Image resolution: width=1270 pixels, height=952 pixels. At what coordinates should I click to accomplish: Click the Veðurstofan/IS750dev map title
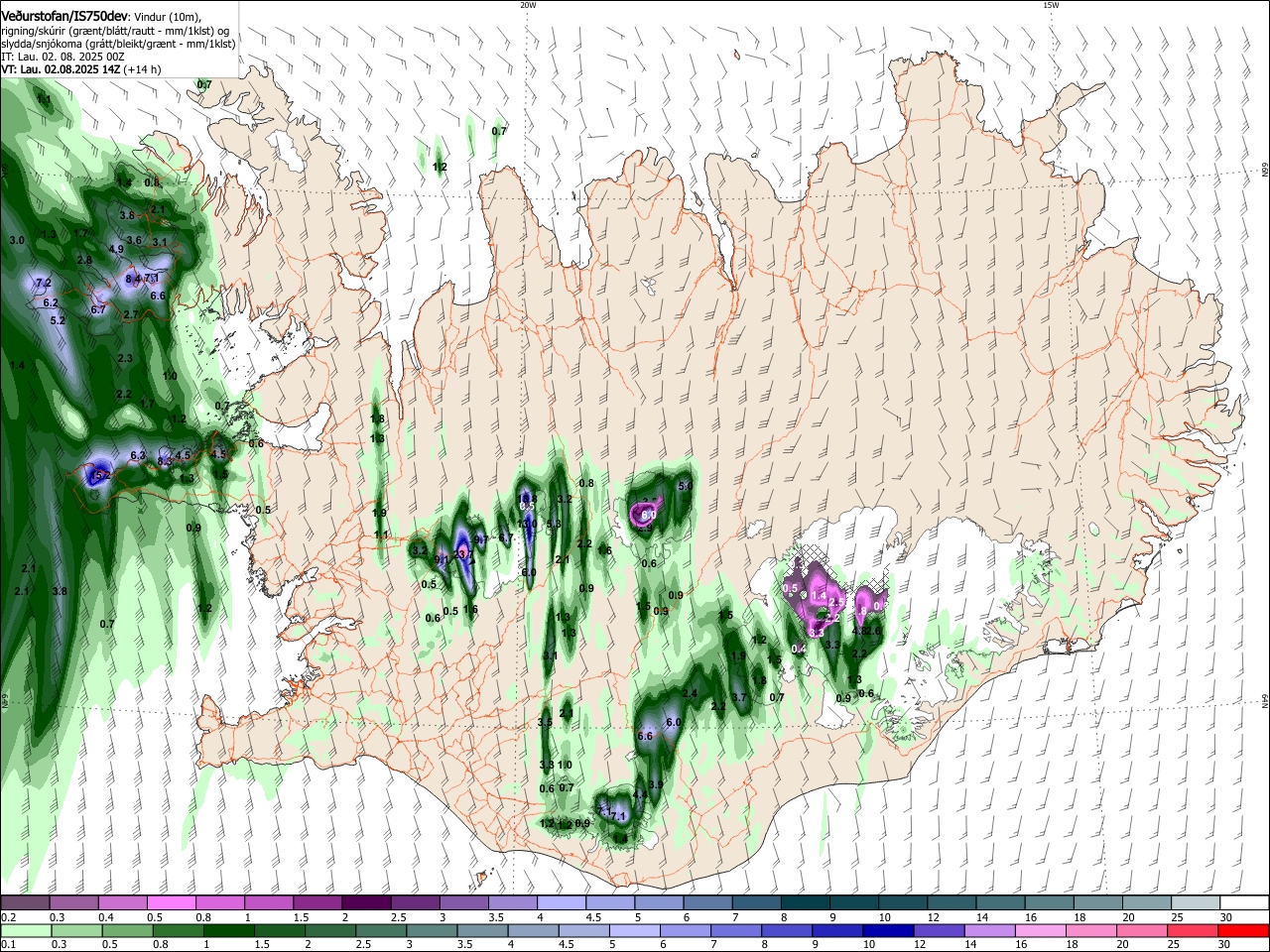coord(64,14)
